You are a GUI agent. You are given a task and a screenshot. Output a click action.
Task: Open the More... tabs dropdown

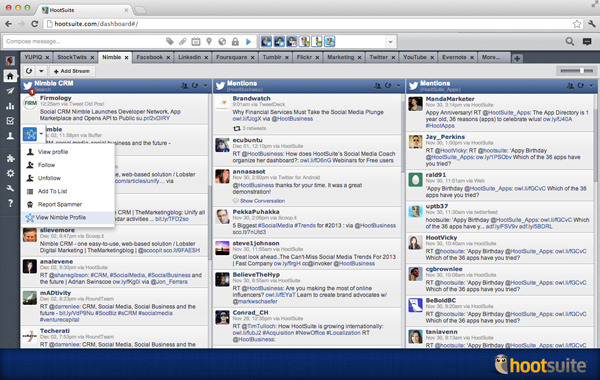point(491,57)
